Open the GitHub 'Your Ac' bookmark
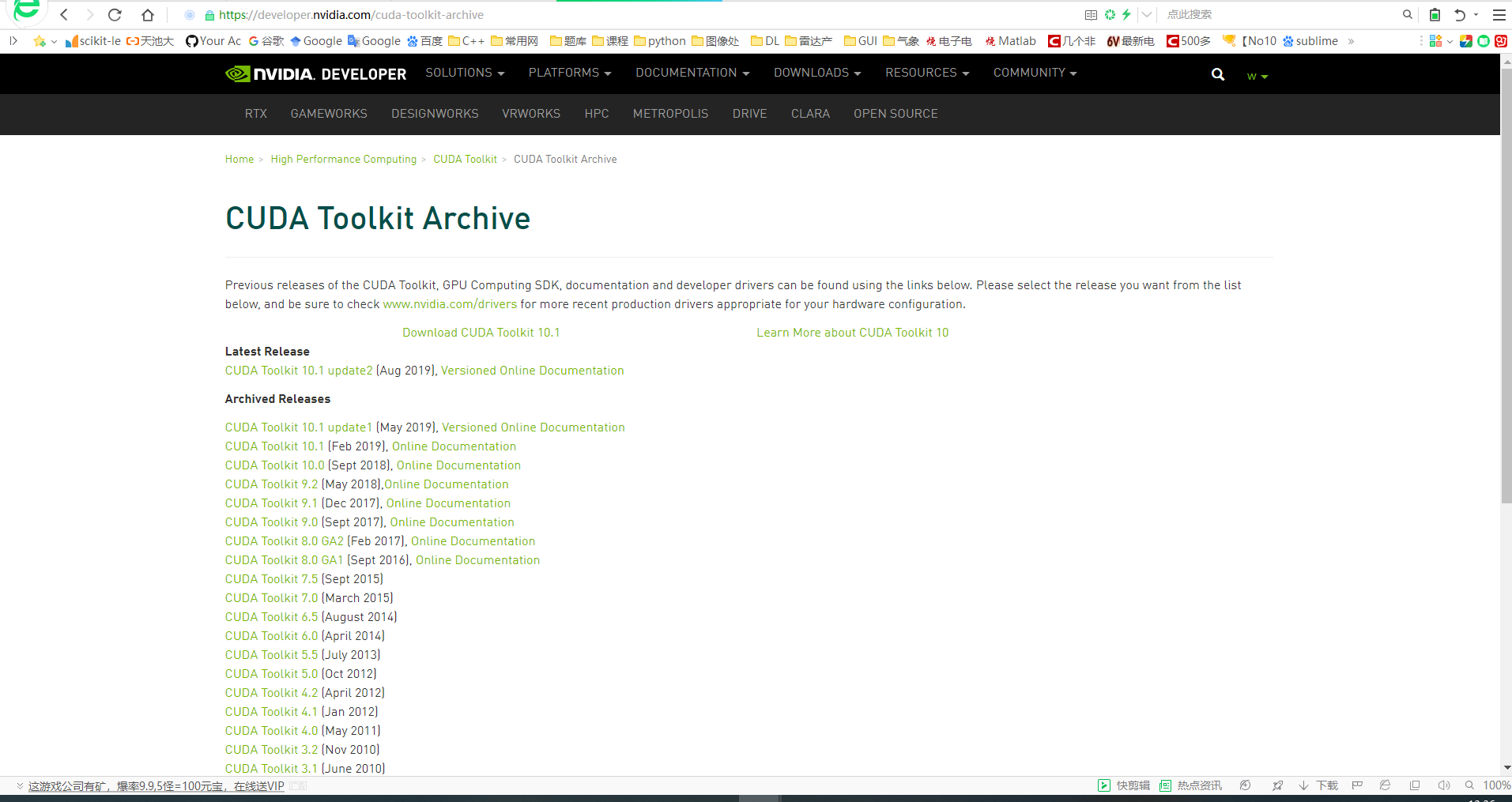1512x802 pixels. (x=213, y=41)
